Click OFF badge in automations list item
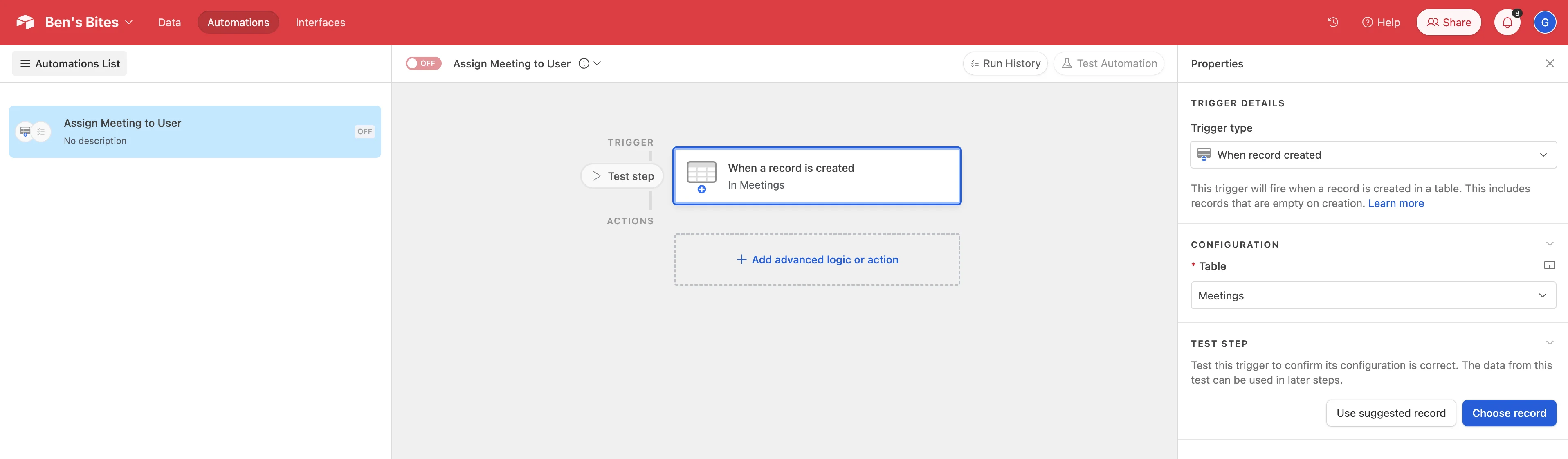The image size is (1568, 459). tap(365, 131)
